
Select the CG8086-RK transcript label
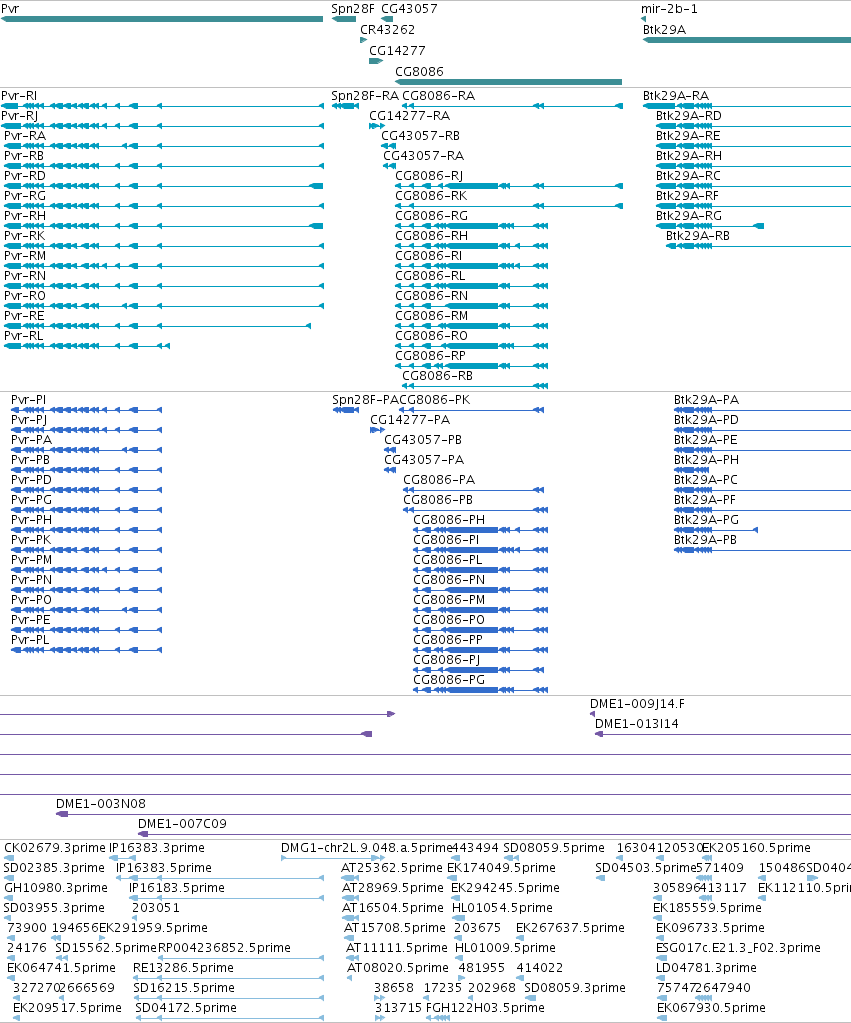431,196
